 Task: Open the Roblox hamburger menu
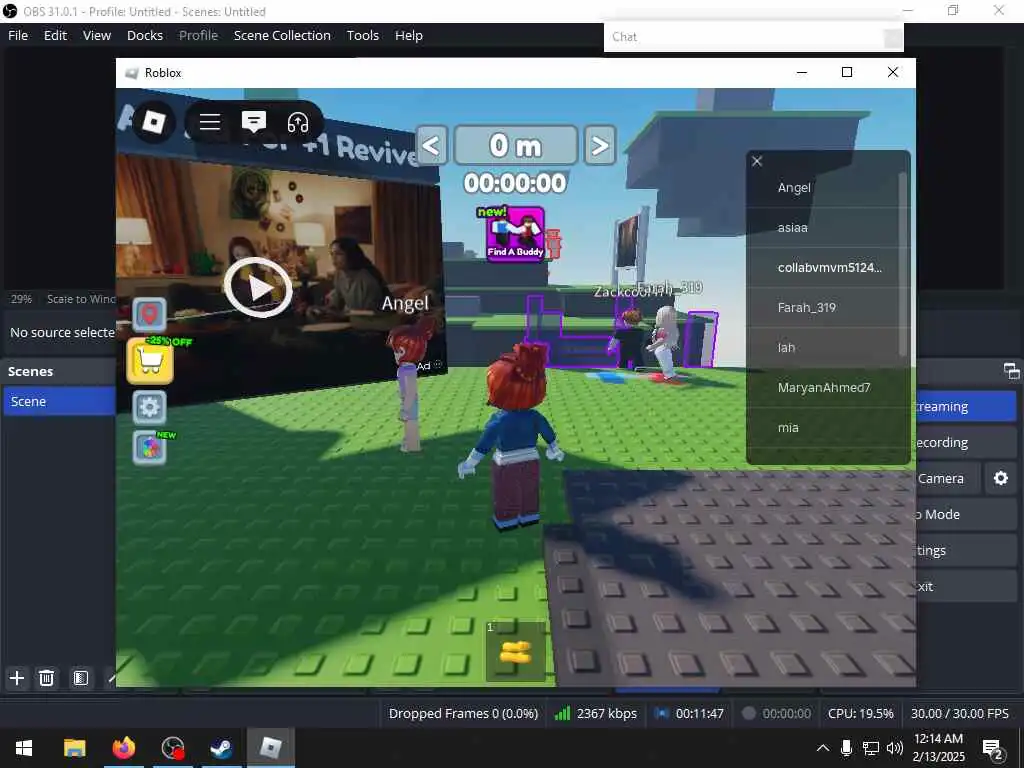[210, 121]
